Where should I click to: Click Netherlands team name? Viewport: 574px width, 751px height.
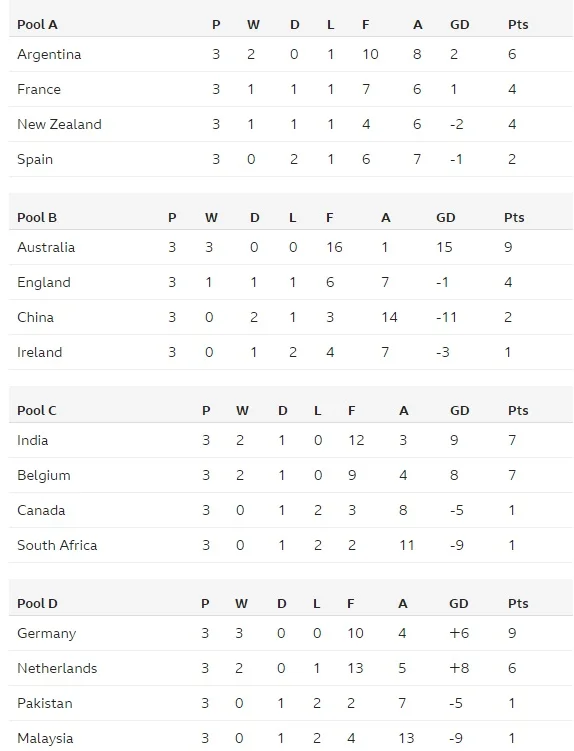(x=57, y=668)
